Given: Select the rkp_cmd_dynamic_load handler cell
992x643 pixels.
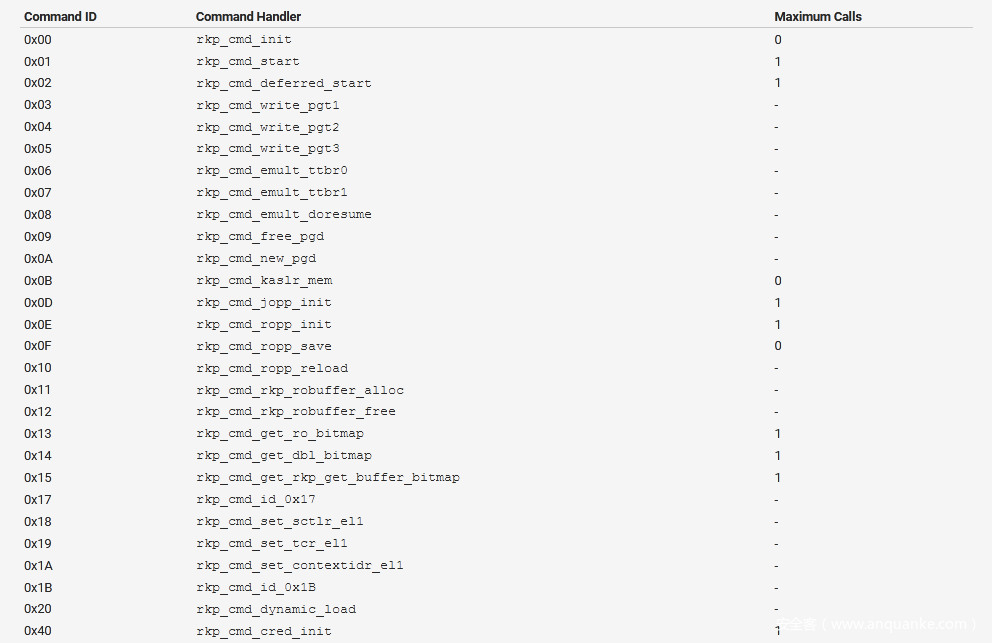Looking at the screenshot, I should (x=275, y=610).
